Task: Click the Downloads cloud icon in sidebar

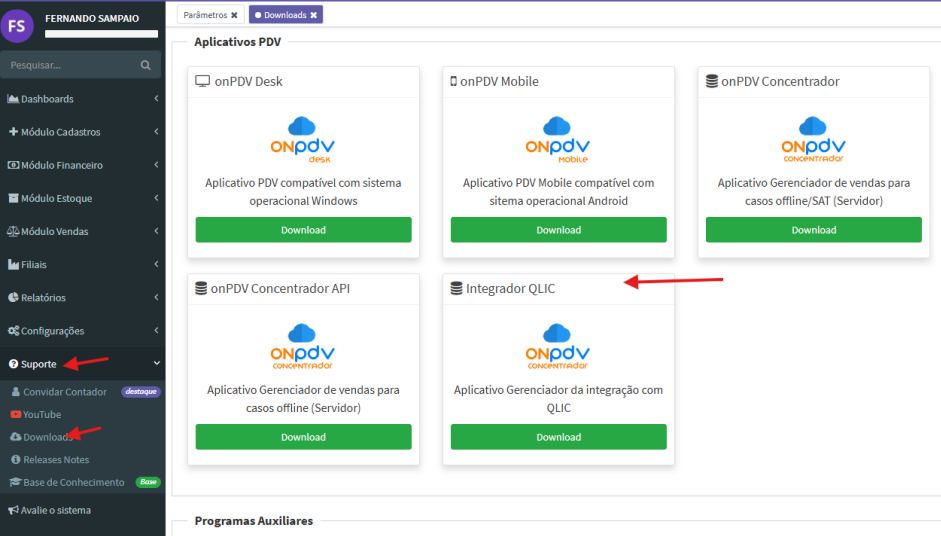Action: pos(16,436)
